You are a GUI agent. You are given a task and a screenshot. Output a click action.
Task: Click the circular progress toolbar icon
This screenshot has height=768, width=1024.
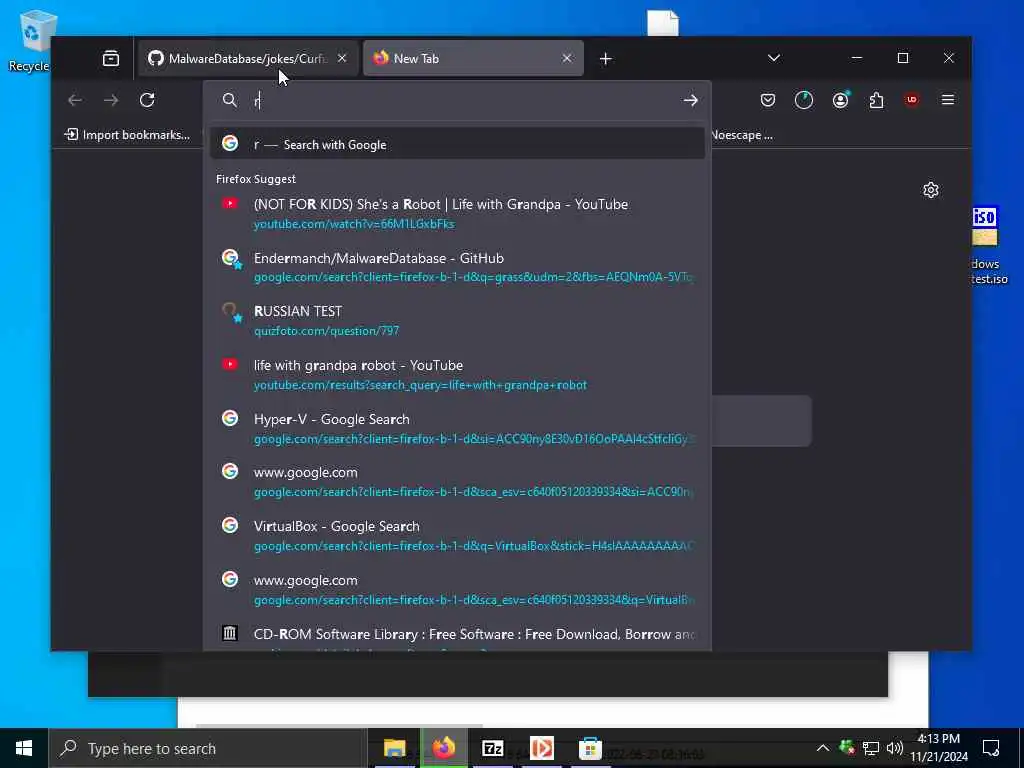tap(804, 100)
